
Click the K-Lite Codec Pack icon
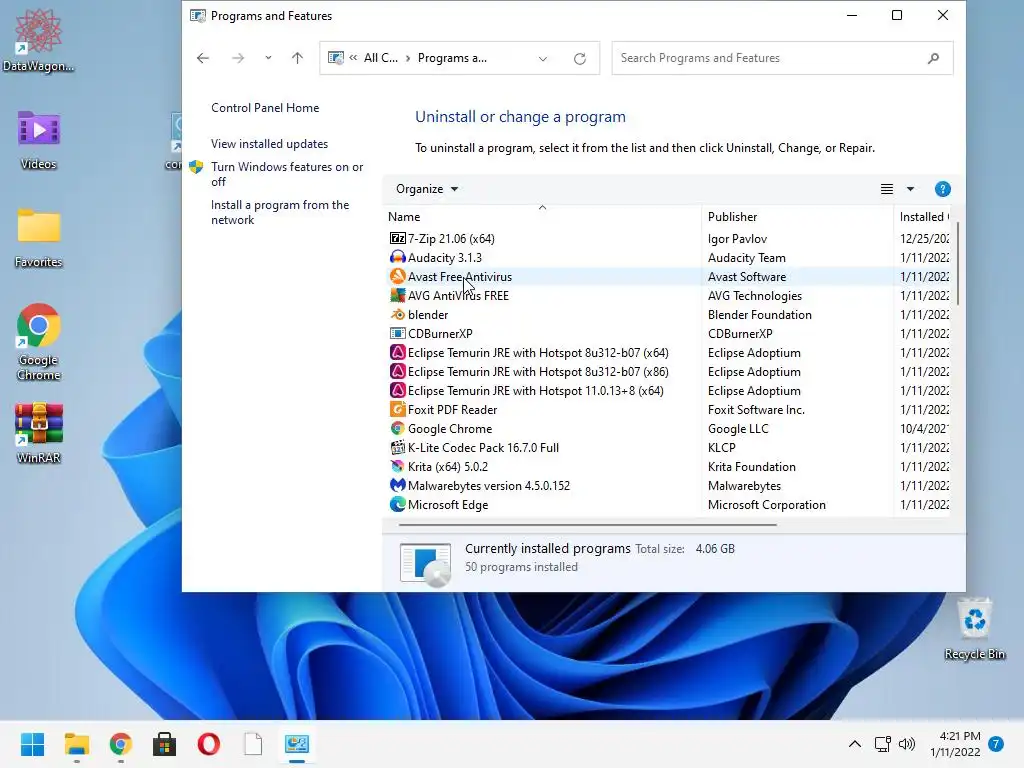[397, 447]
